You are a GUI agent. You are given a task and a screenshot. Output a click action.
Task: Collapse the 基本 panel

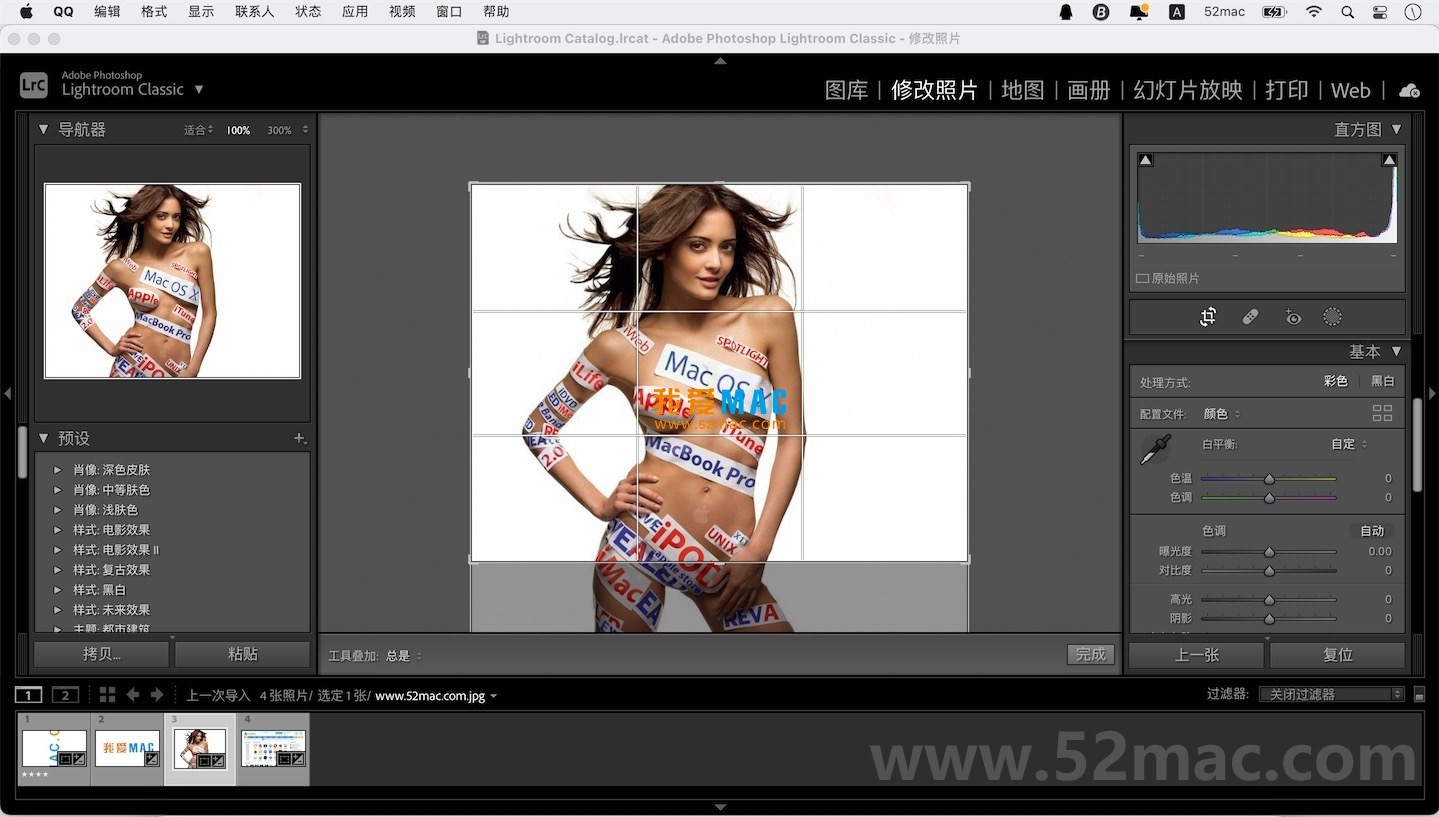(1397, 351)
